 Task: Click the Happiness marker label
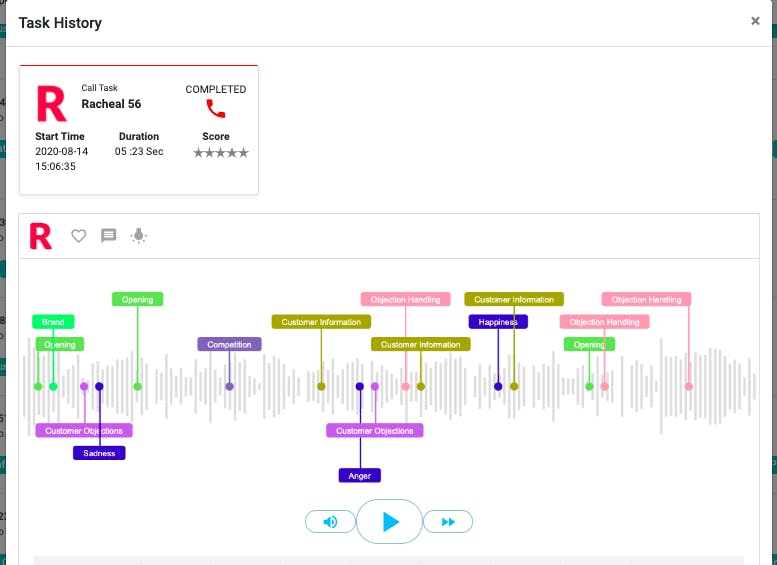tap(498, 322)
